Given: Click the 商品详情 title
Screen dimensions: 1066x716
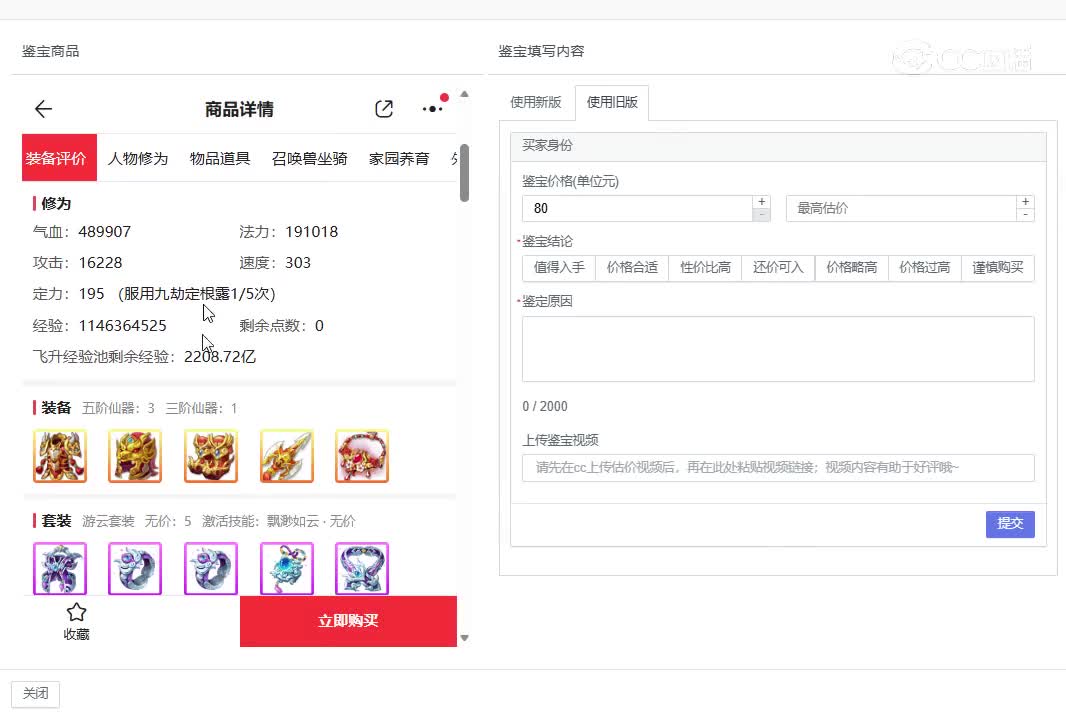Looking at the screenshot, I should (239, 109).
